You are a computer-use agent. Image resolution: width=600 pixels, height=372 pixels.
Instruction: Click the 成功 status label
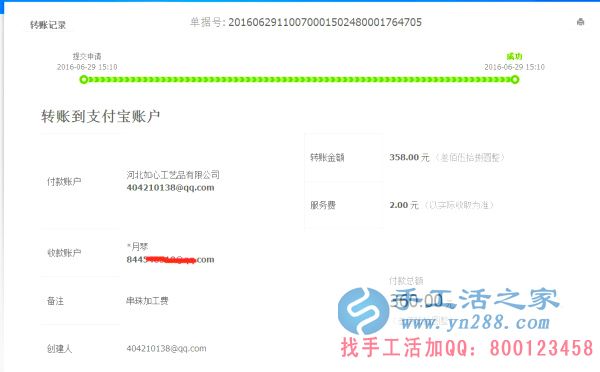tap(514, 57)
